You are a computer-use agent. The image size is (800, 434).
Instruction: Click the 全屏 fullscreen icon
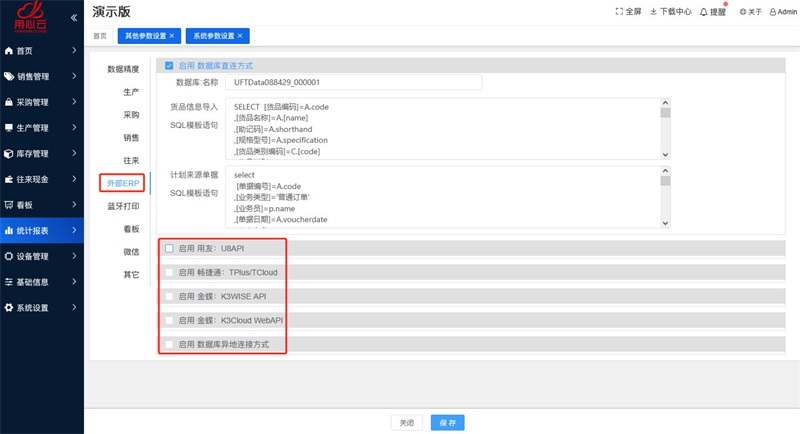click(619, 11)
